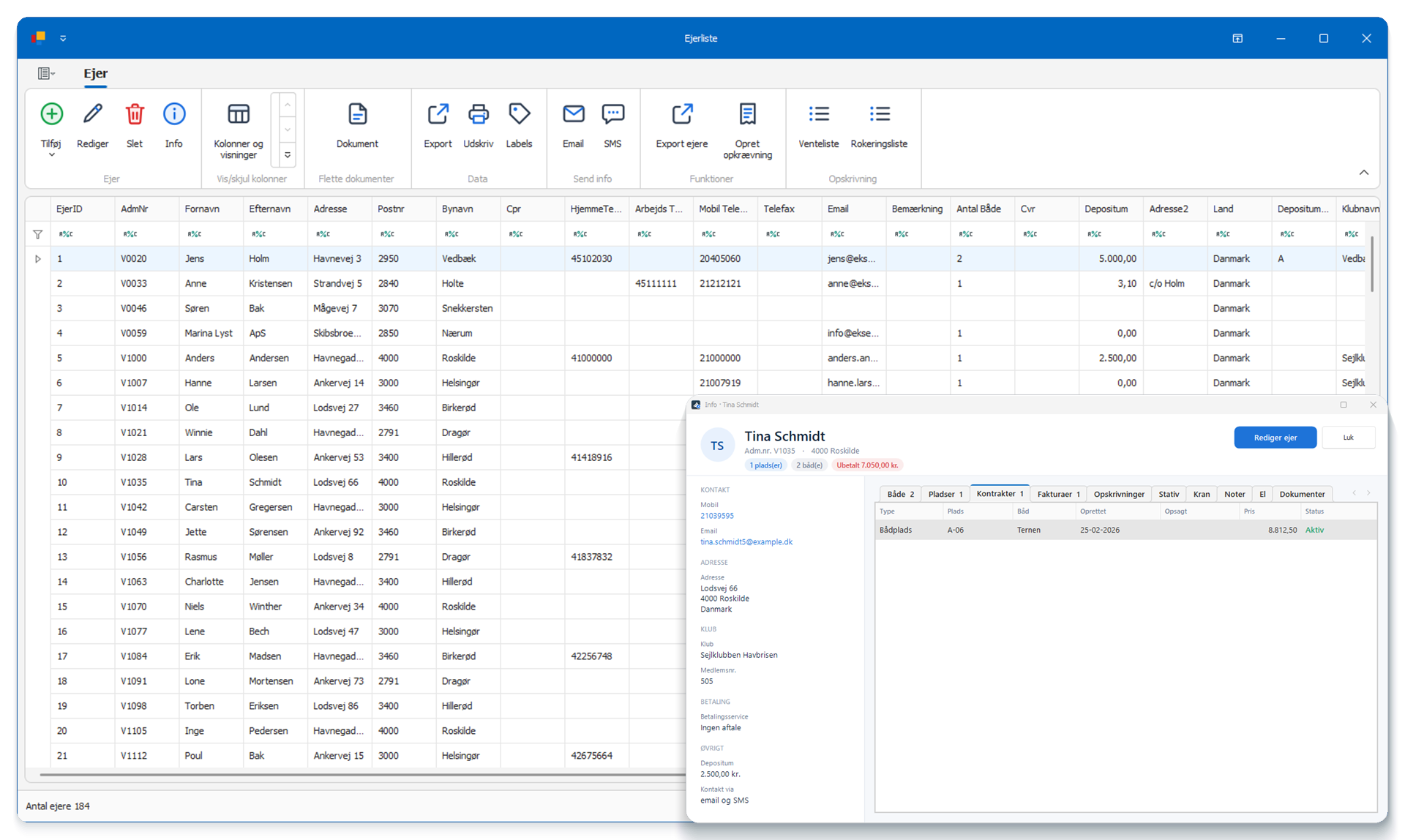Open the Opskrivninger tab
1405x840 pixels.
(x=1119, y=494)
